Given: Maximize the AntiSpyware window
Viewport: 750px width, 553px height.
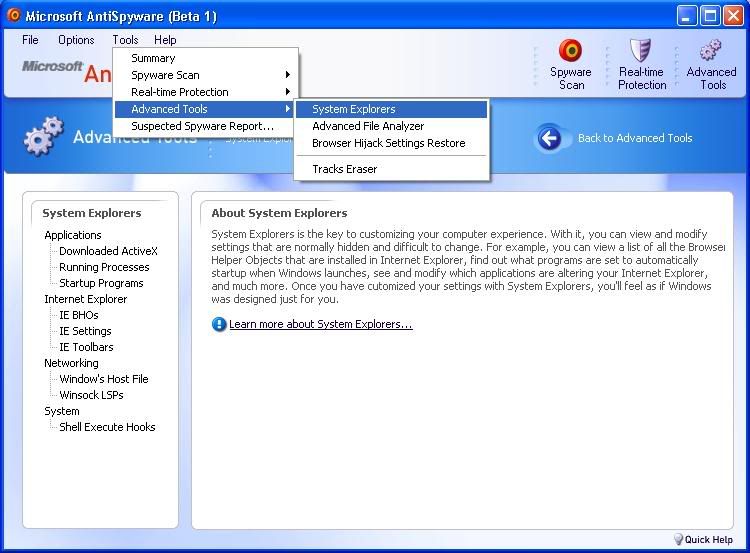Looking at the screenshot, I should [710, 16].
